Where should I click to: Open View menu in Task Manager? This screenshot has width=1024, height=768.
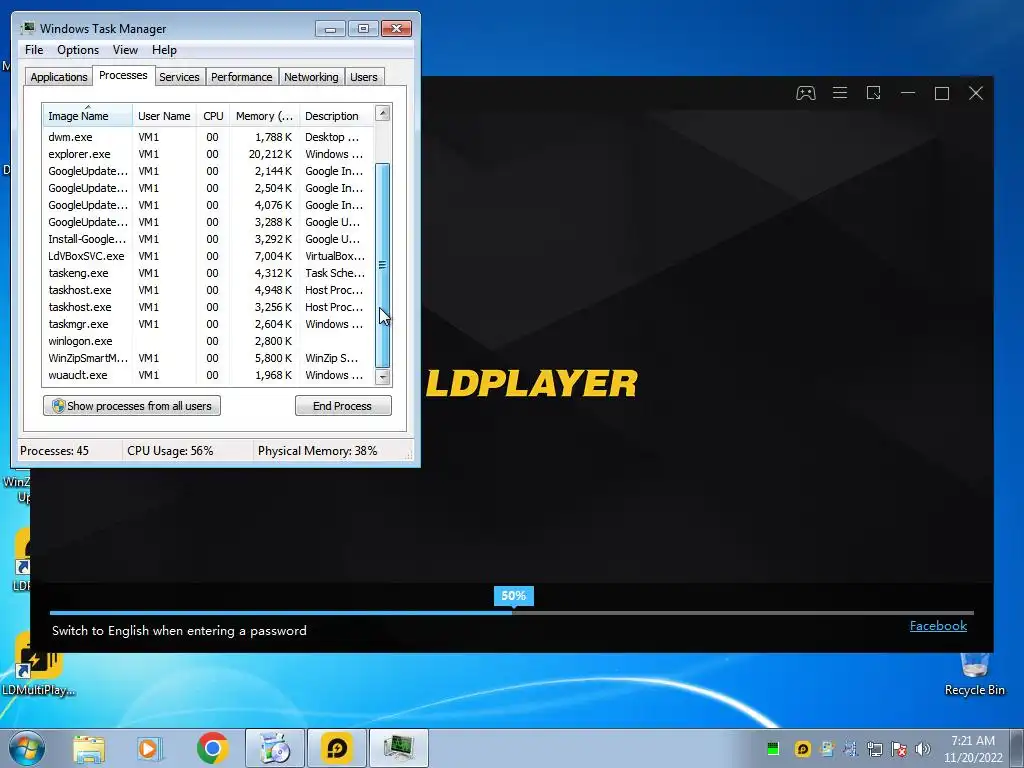(x=125, y=50)
